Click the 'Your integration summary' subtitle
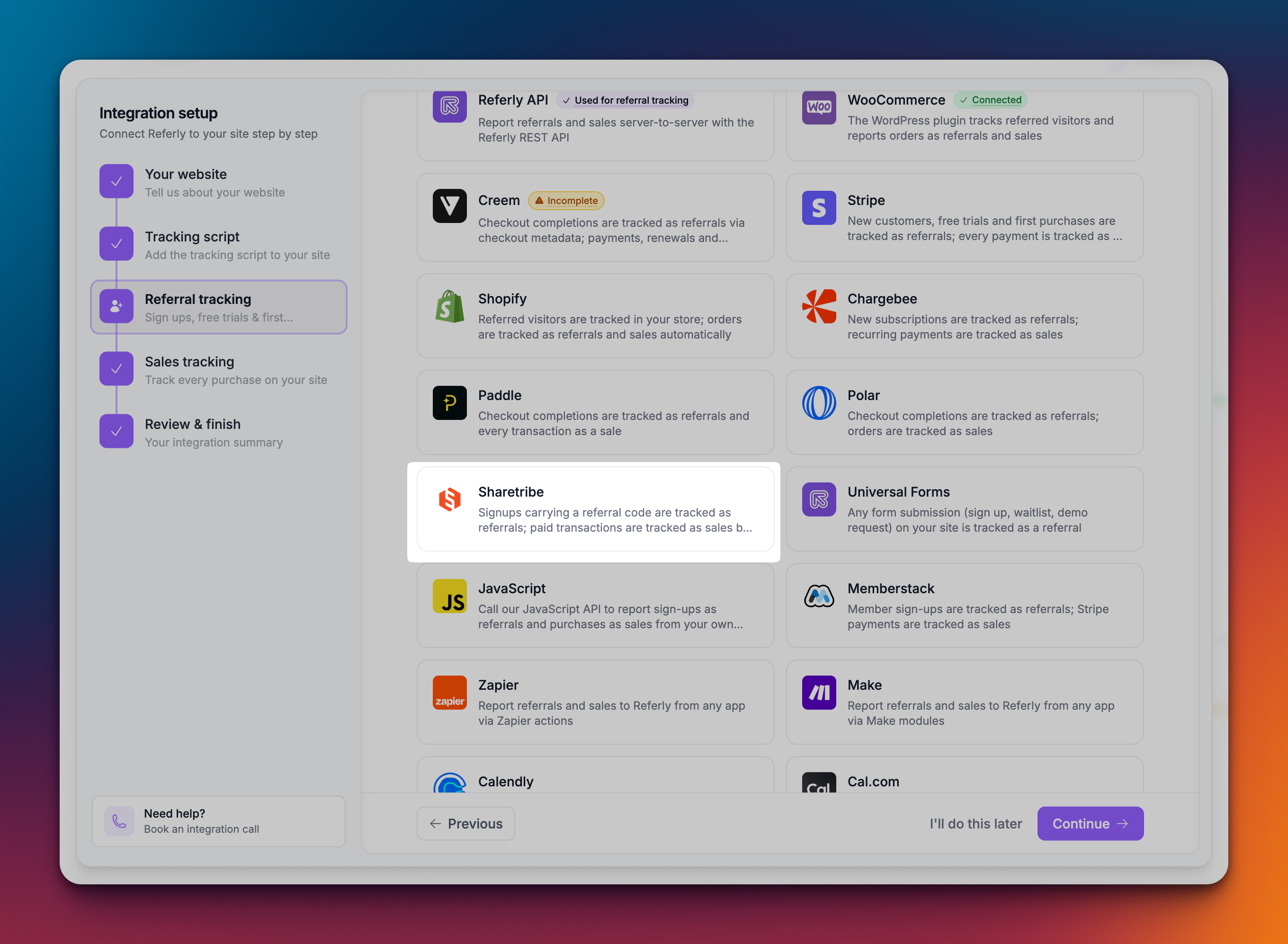 coord(213,442)
